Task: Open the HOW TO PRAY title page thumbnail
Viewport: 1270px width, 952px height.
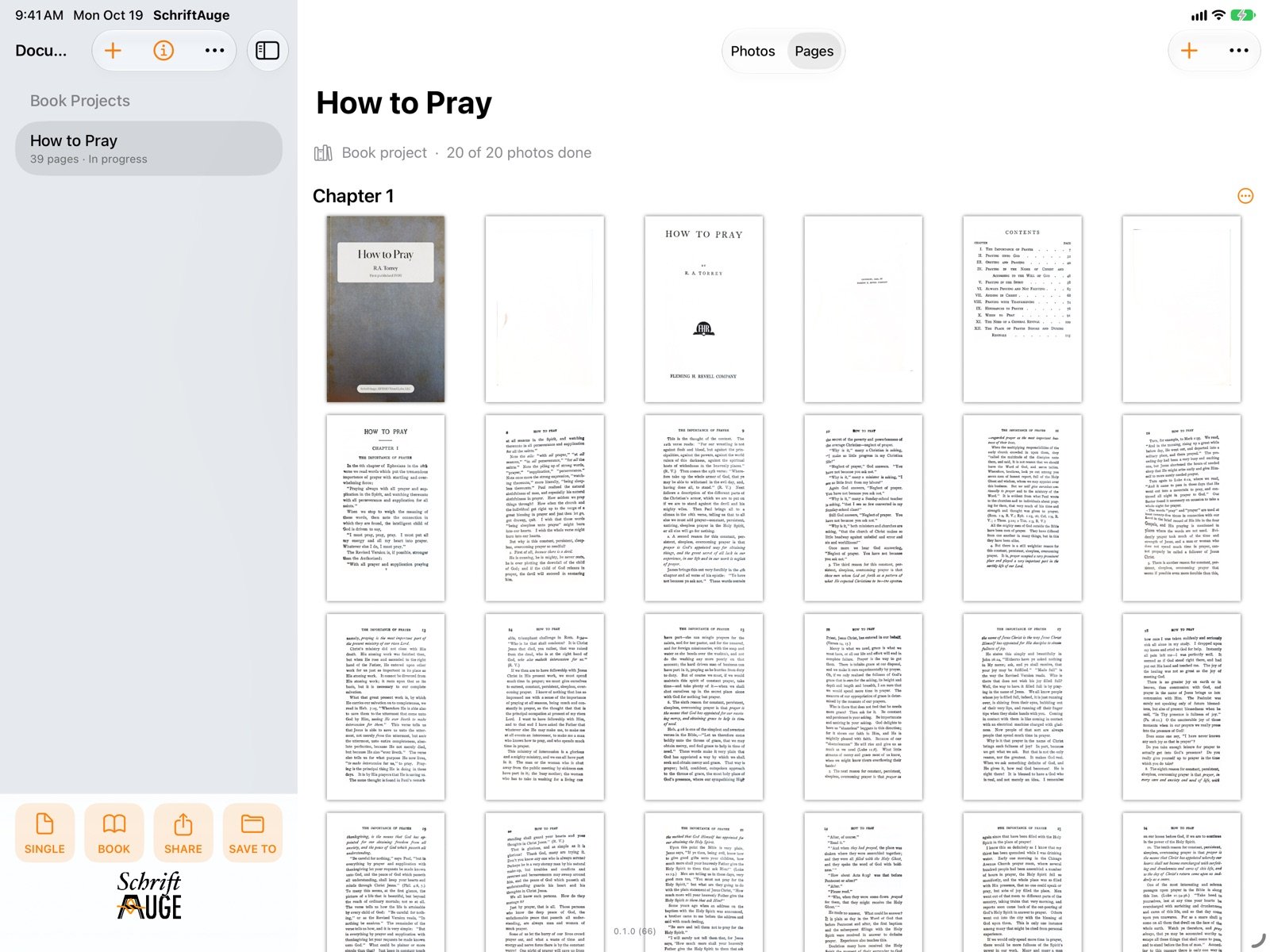Action: (x=703, y=309)
